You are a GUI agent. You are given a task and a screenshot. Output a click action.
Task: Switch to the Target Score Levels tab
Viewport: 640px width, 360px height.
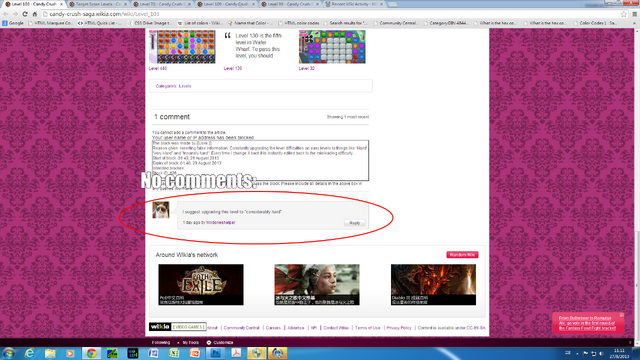[98, 4]
